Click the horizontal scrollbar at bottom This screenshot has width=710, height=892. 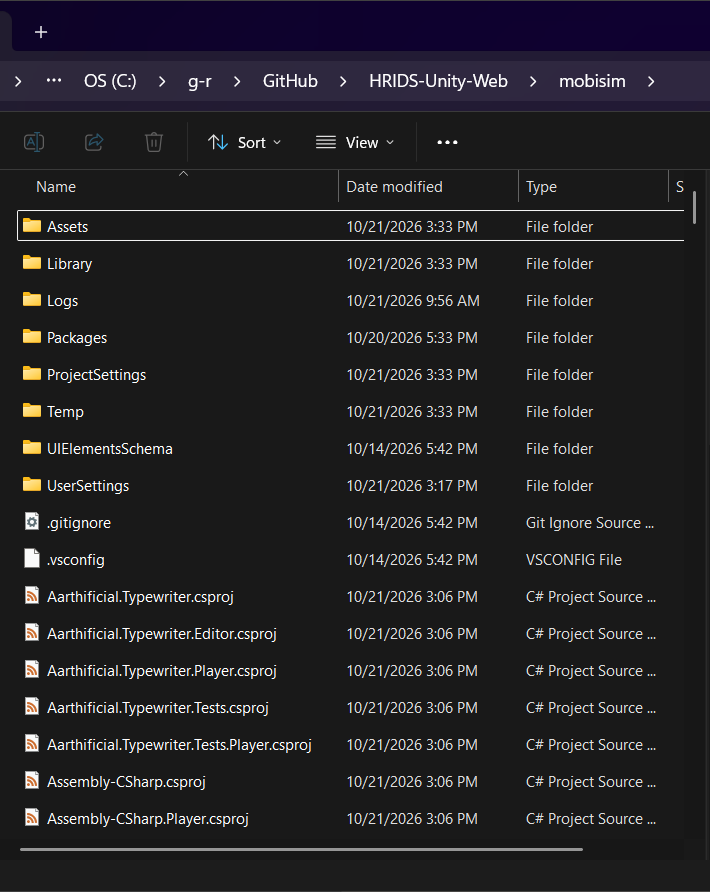tap(301, 849)
